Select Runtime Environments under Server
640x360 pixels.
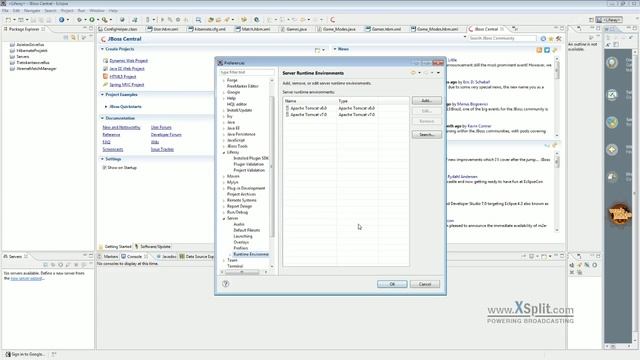tap(251, 254)
